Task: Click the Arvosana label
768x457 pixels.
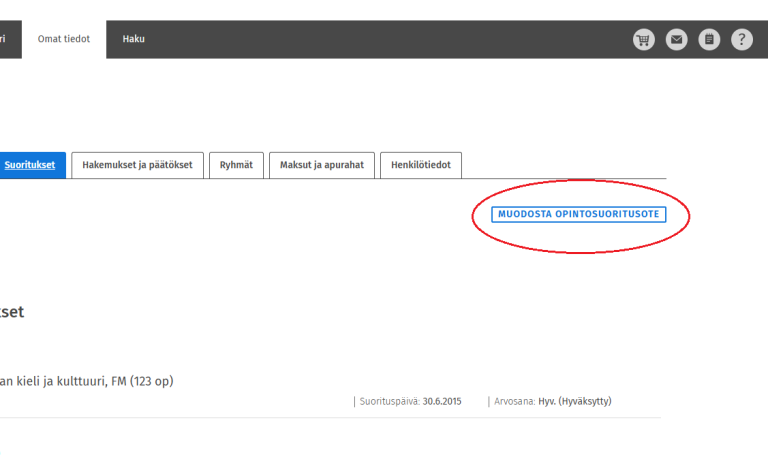Action: pyautogui.click(x=516, y=401)
